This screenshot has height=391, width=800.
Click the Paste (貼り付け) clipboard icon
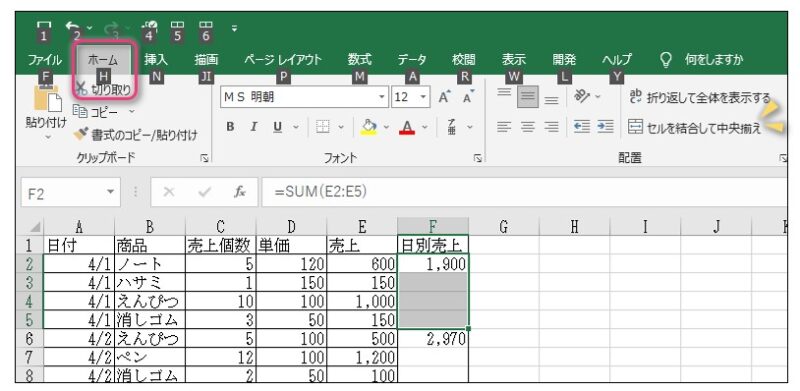coord(47,100)
